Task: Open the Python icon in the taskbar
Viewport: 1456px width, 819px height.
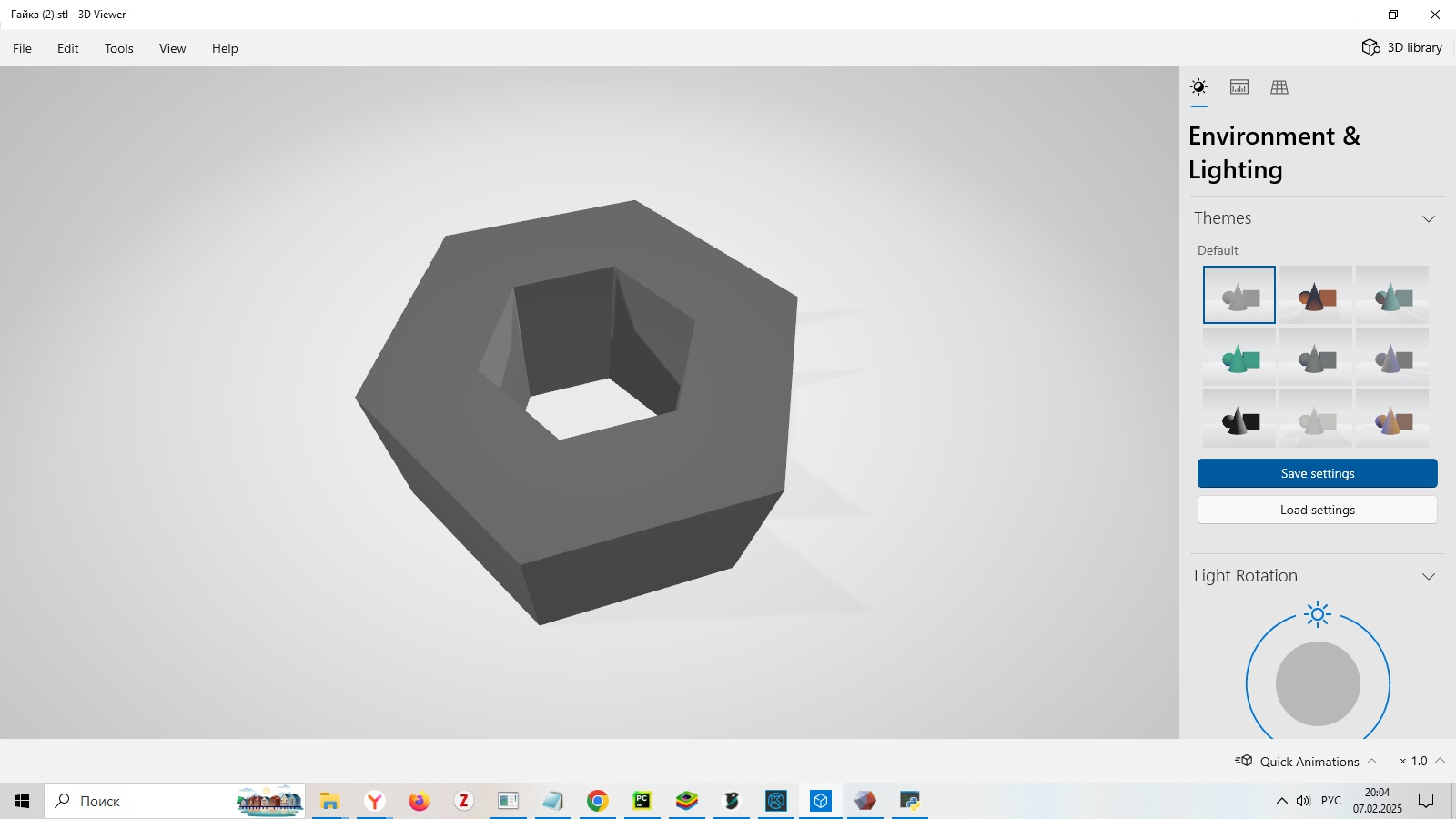Action: coord(910,801)
